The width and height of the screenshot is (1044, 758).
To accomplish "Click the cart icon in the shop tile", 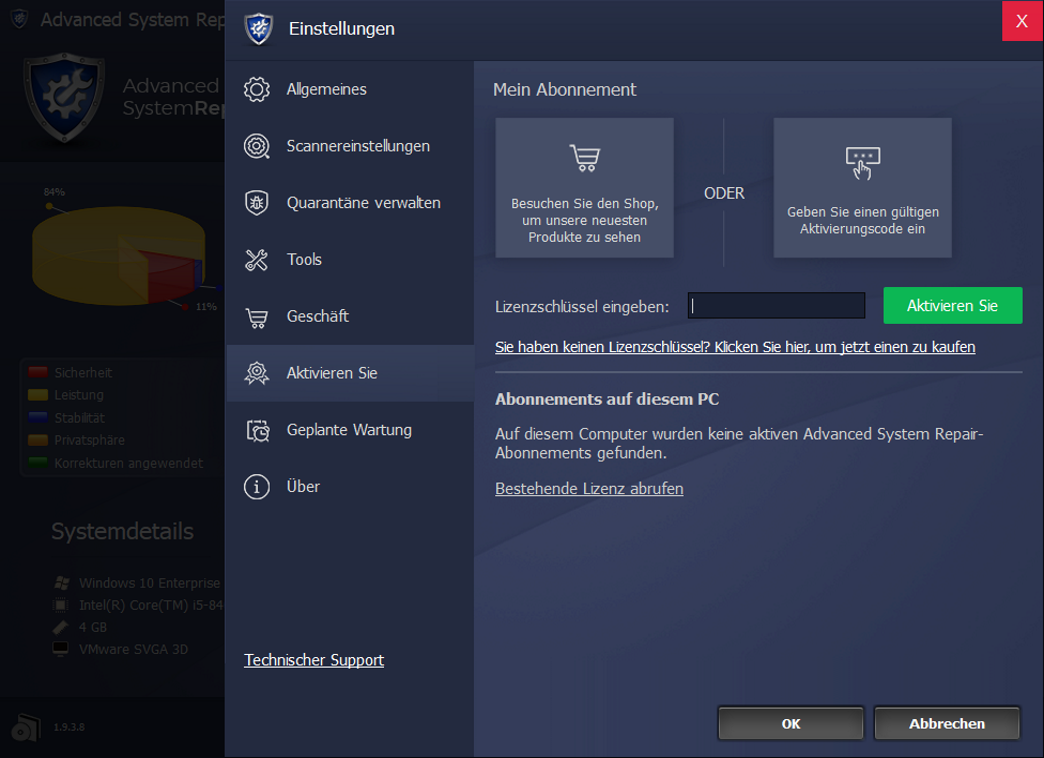I will tap(585, 158).
